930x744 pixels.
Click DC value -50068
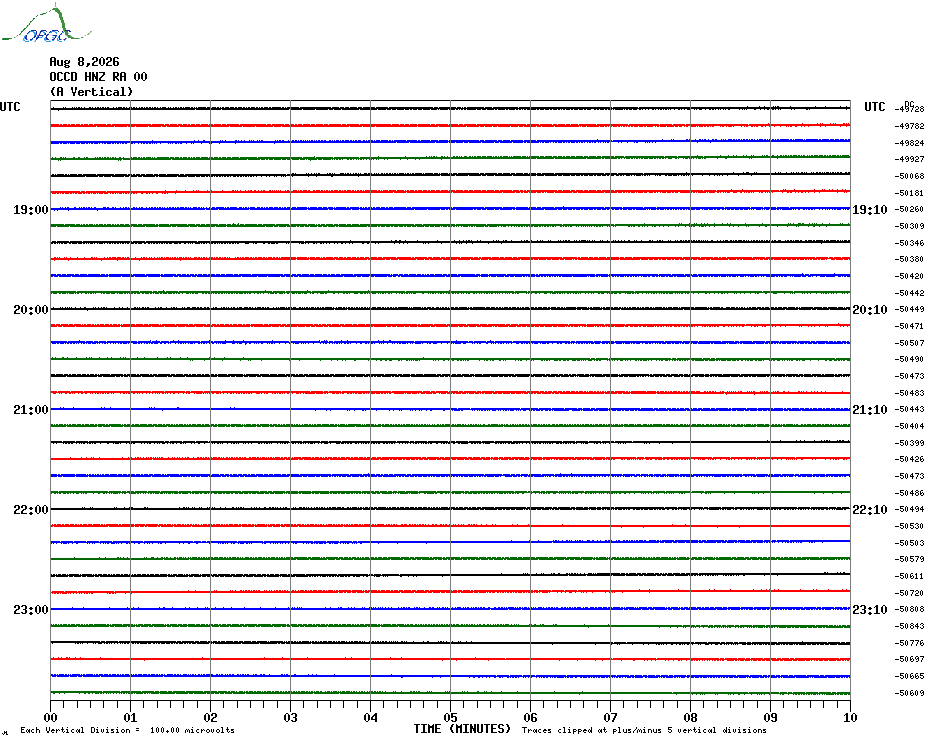pyautogui.click(x=909, y=176)
